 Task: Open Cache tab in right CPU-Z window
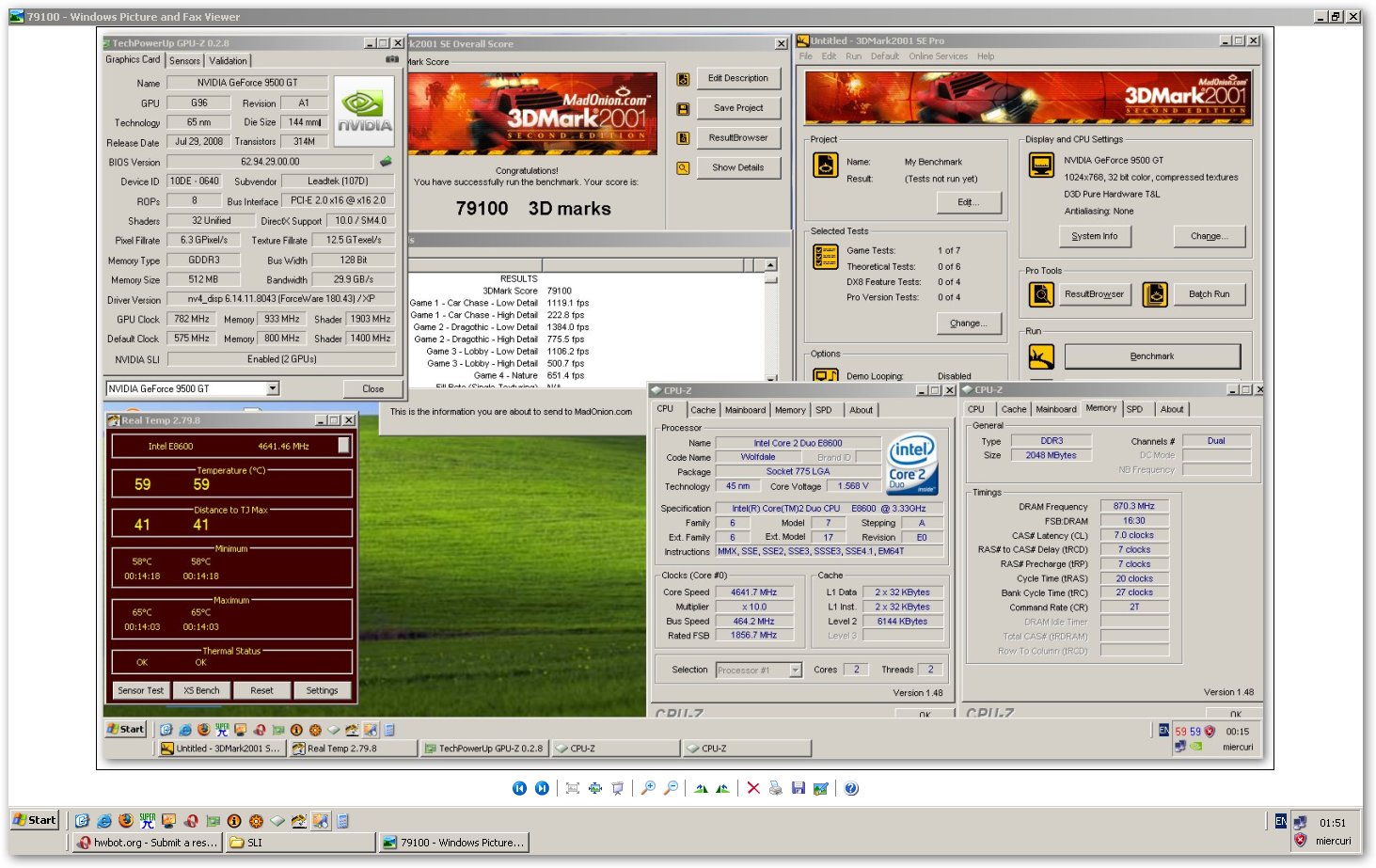click(1014, 409)
